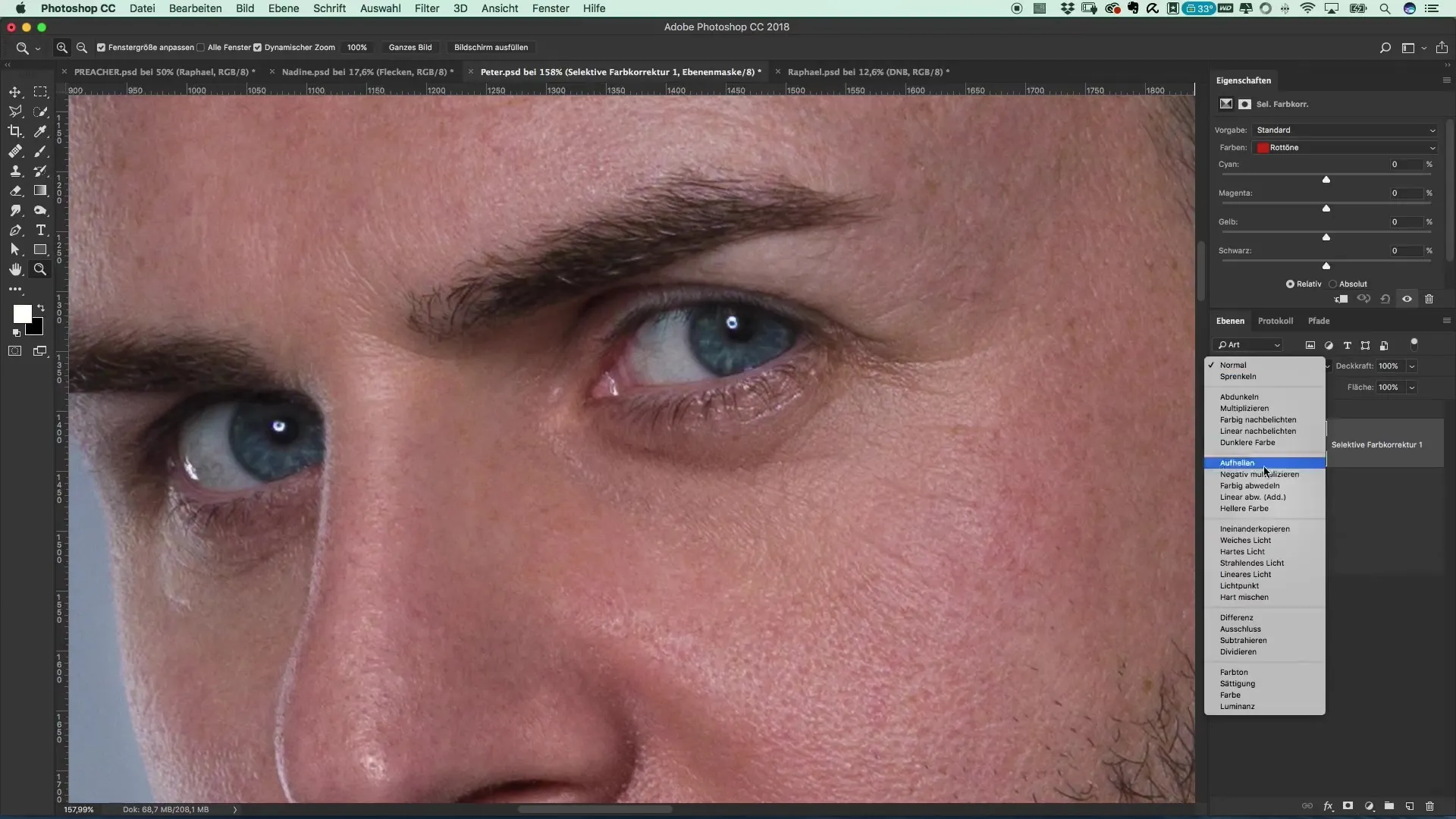Switch to the Protokoll tab
This screenshot has width=1456, height=819.
(x=1276, y=321)
